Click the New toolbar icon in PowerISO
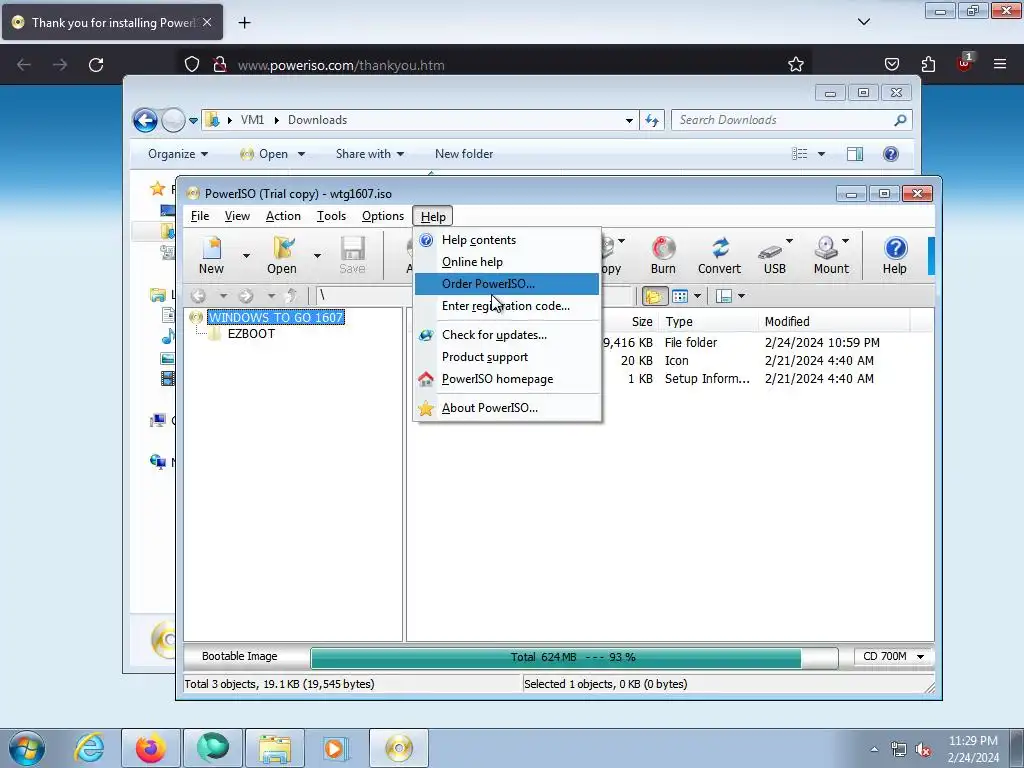The width and height of the screenshot is (1024, 768). coord(211,255)
